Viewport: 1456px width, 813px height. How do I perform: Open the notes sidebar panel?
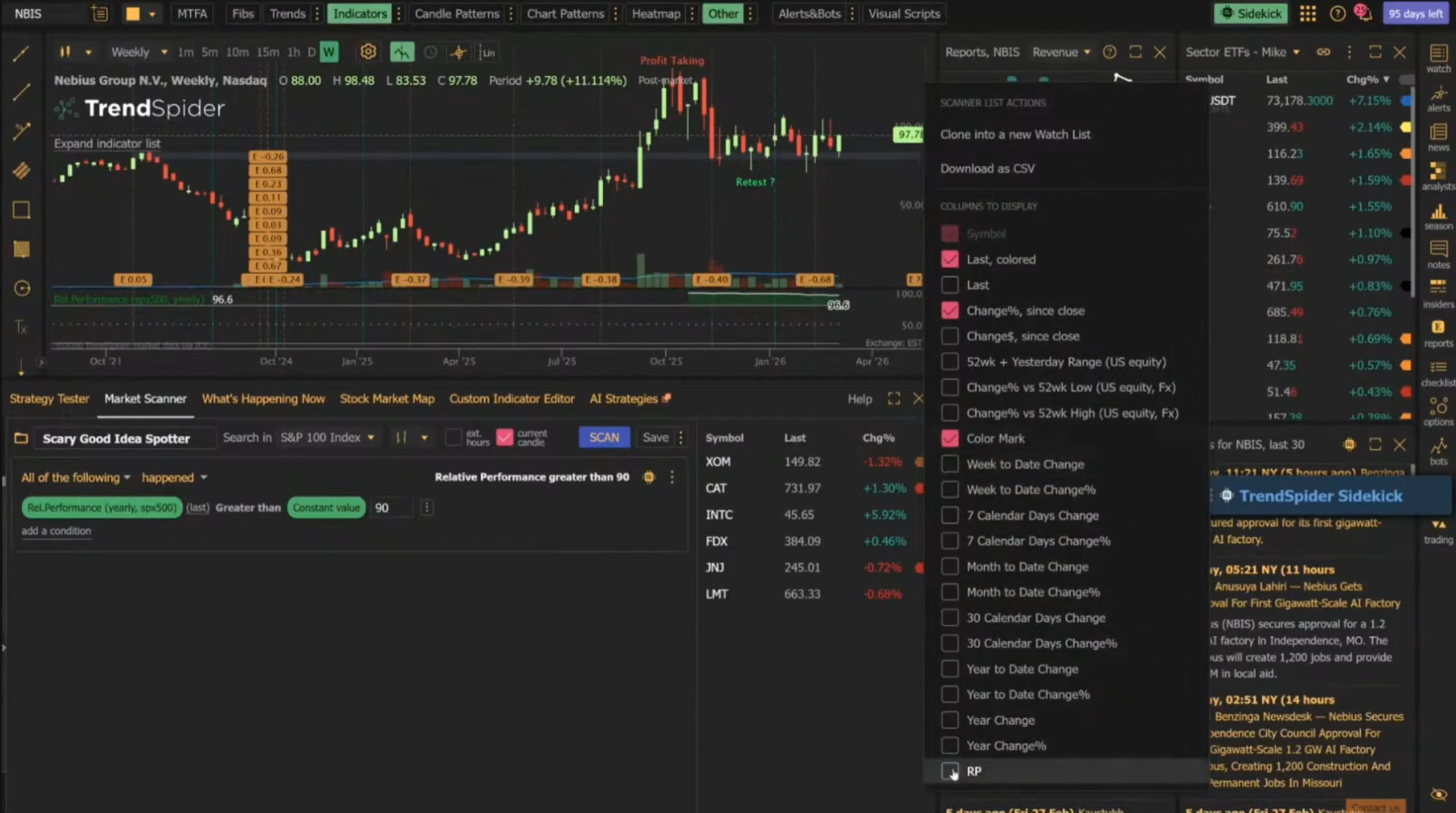(x=1438, y=255)
